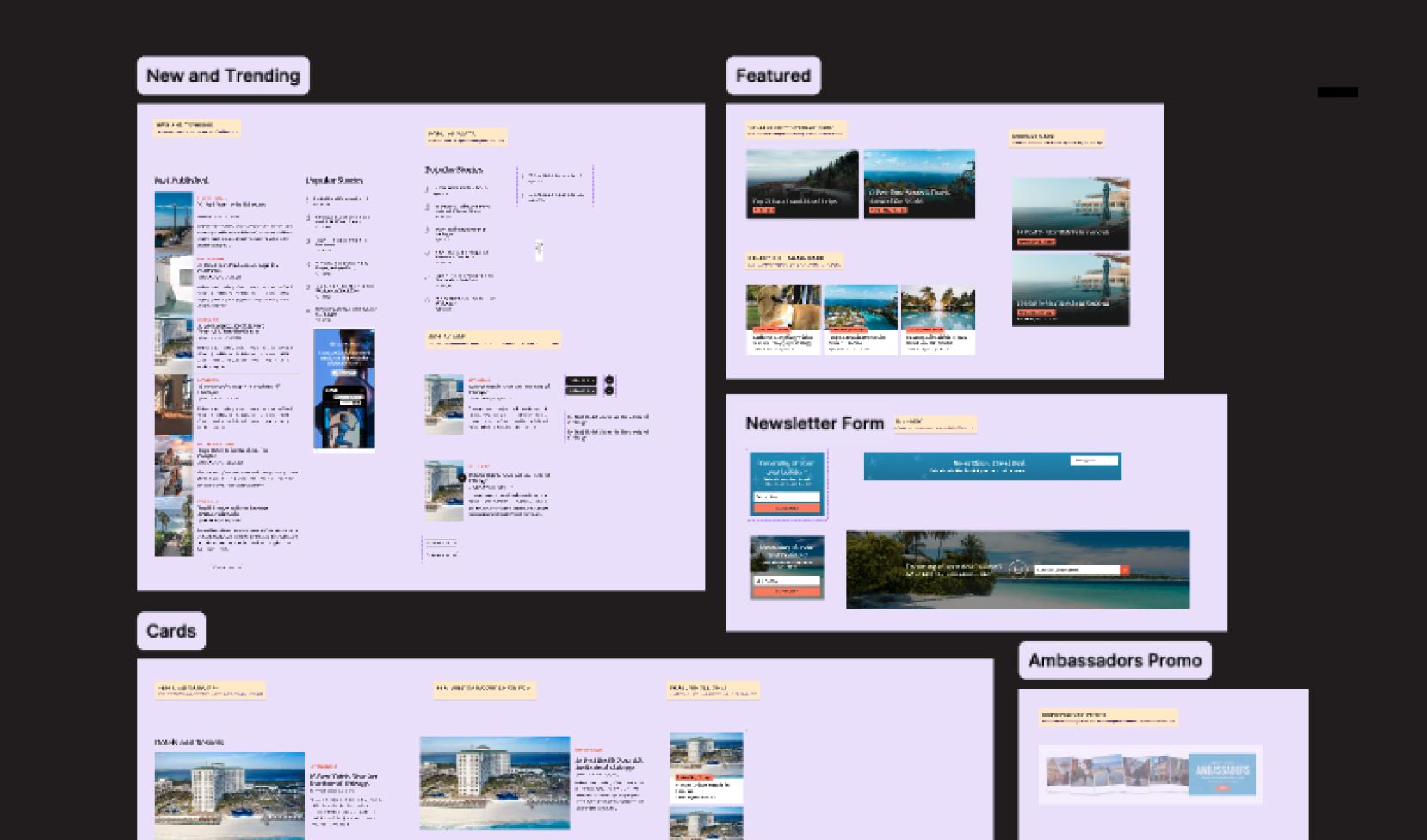
Task: Select the street lamp thumbnail in Just Published
Action: [x=173, y=221]
